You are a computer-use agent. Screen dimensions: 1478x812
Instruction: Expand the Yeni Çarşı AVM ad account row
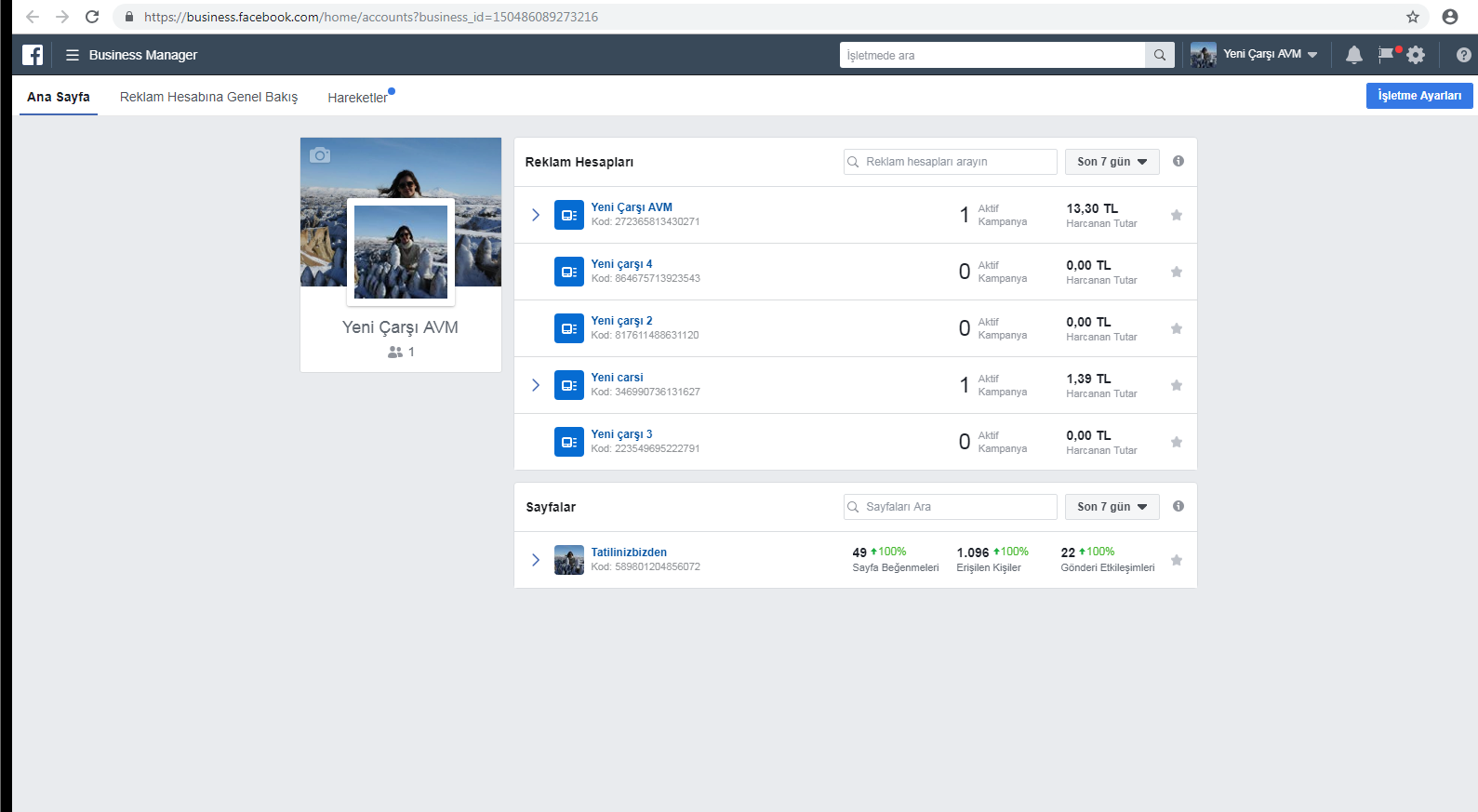pyautogui.click(x=536, y=215)
